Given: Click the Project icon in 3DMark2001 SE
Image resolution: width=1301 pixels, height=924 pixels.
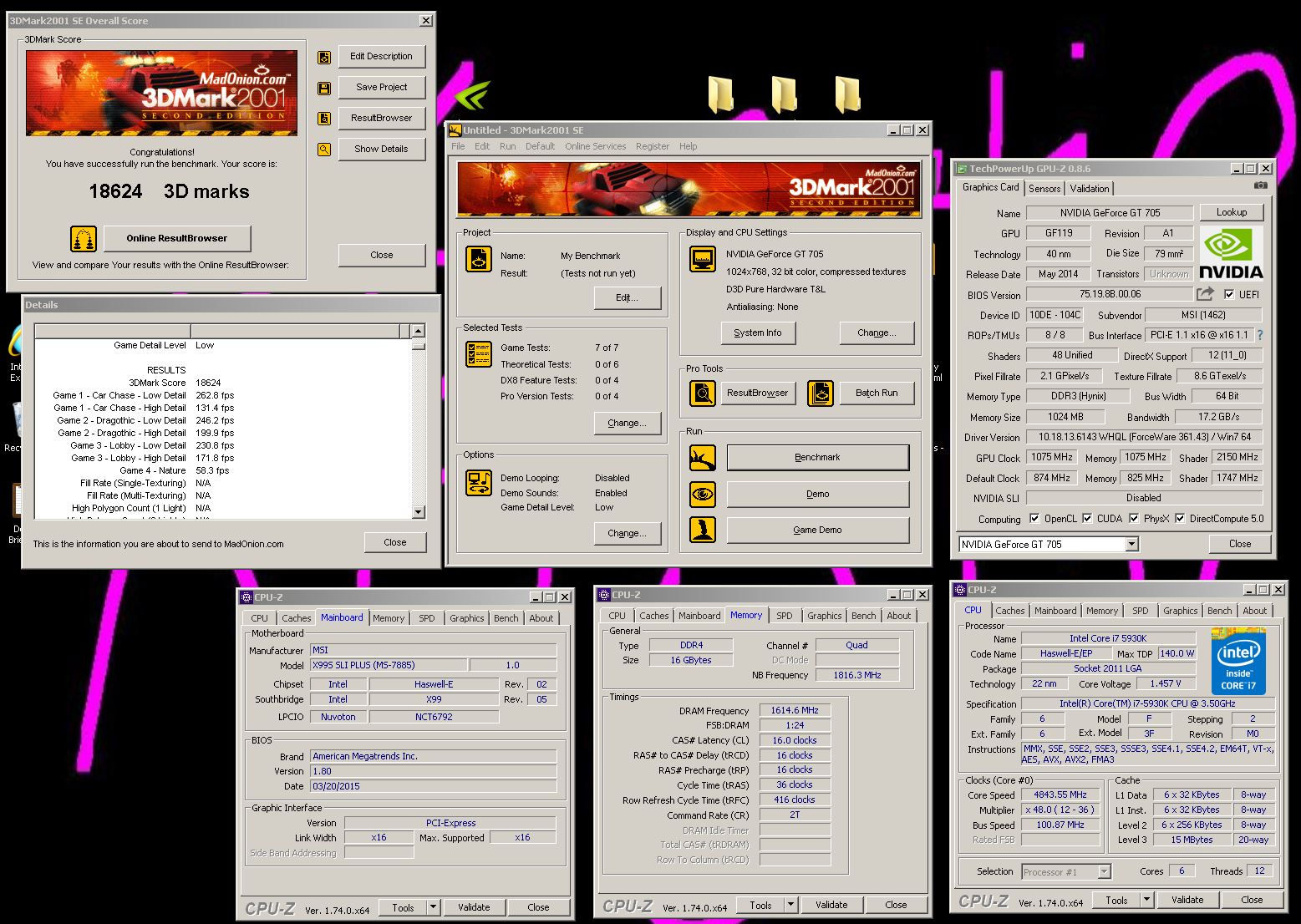Looking at the screenshot, I should coord(479,259).
